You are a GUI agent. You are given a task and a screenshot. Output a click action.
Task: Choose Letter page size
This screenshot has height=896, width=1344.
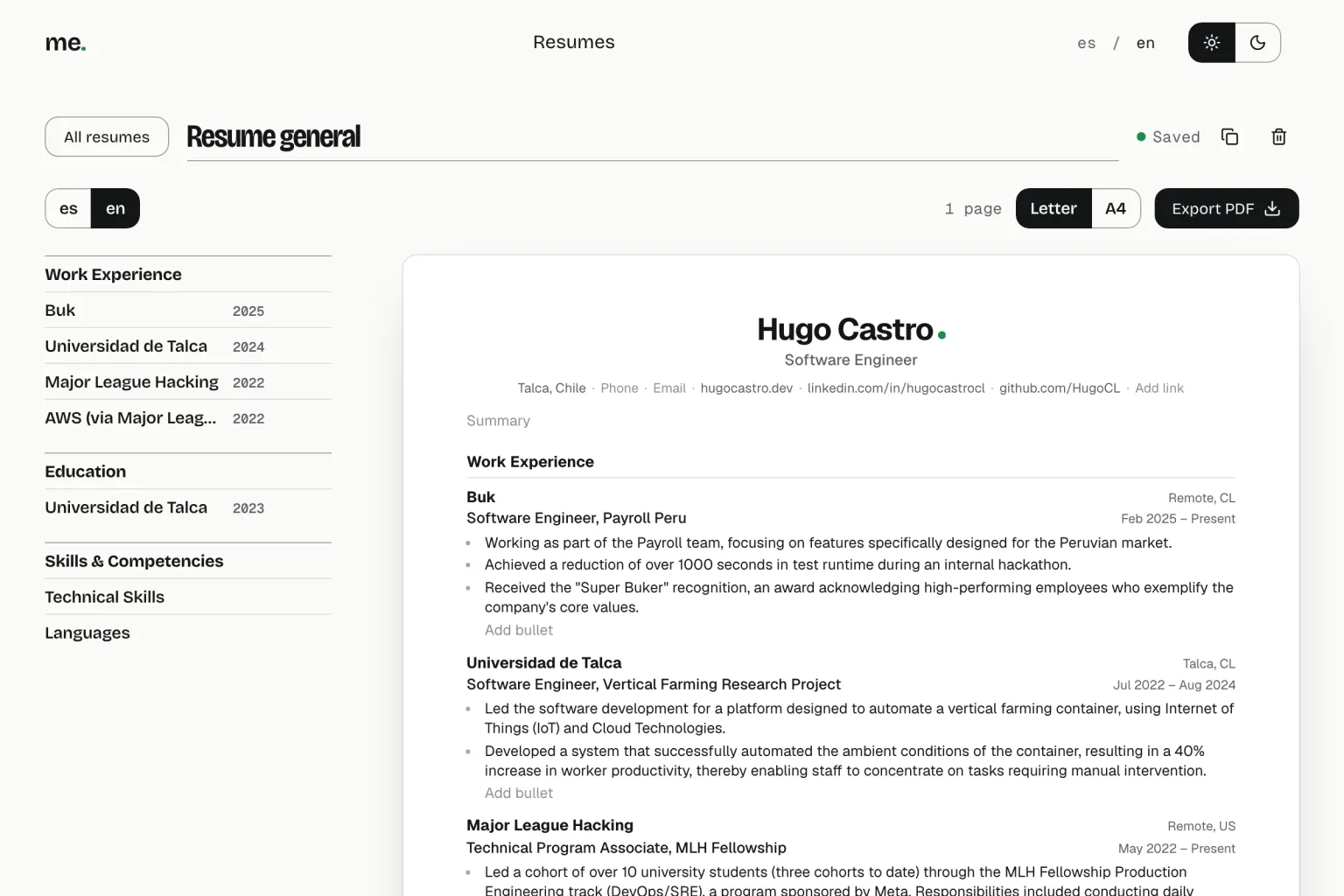click(1053, 208)
